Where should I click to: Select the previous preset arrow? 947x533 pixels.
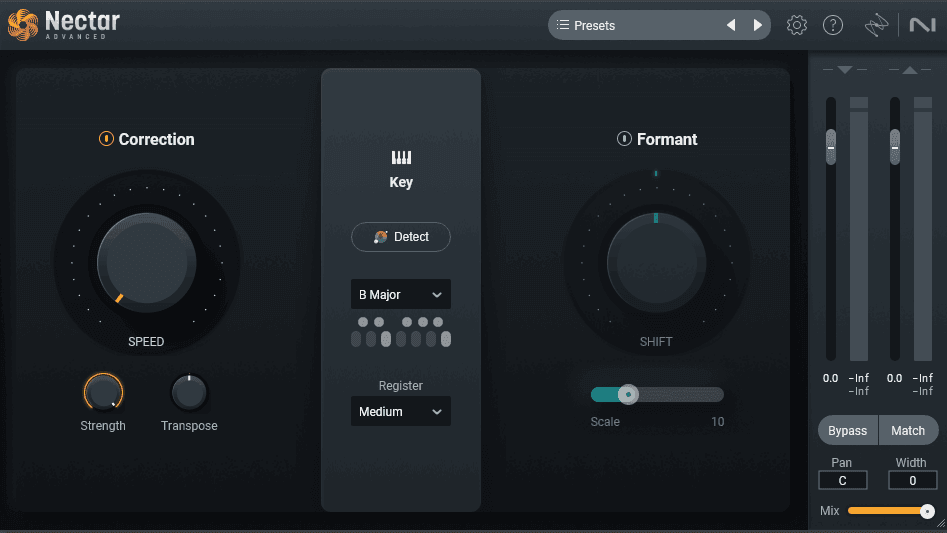click(731, 25)
